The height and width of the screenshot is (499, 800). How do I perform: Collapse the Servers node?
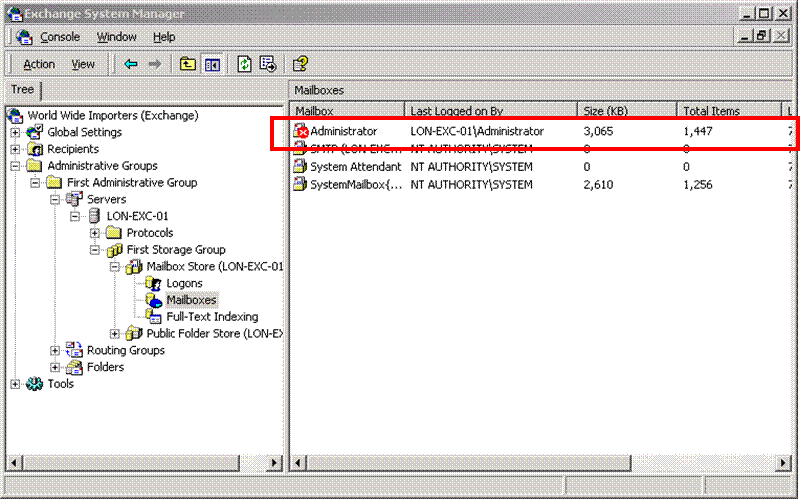tap(55, 199)
